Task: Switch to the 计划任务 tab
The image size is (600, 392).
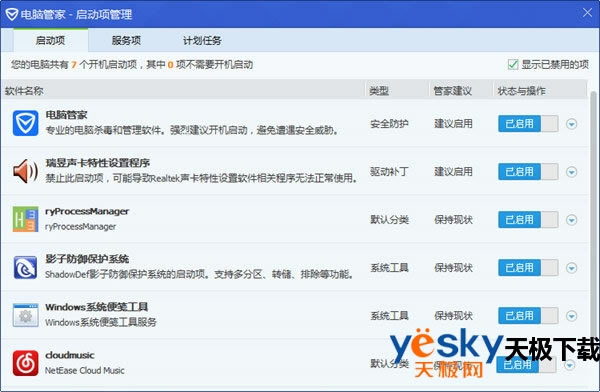Action: 202,40
